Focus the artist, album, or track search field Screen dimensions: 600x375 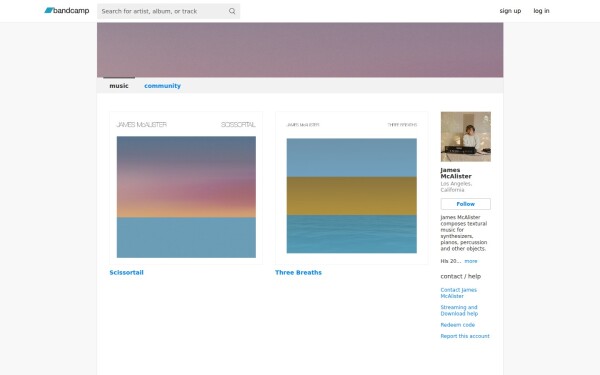click(168, 11)
